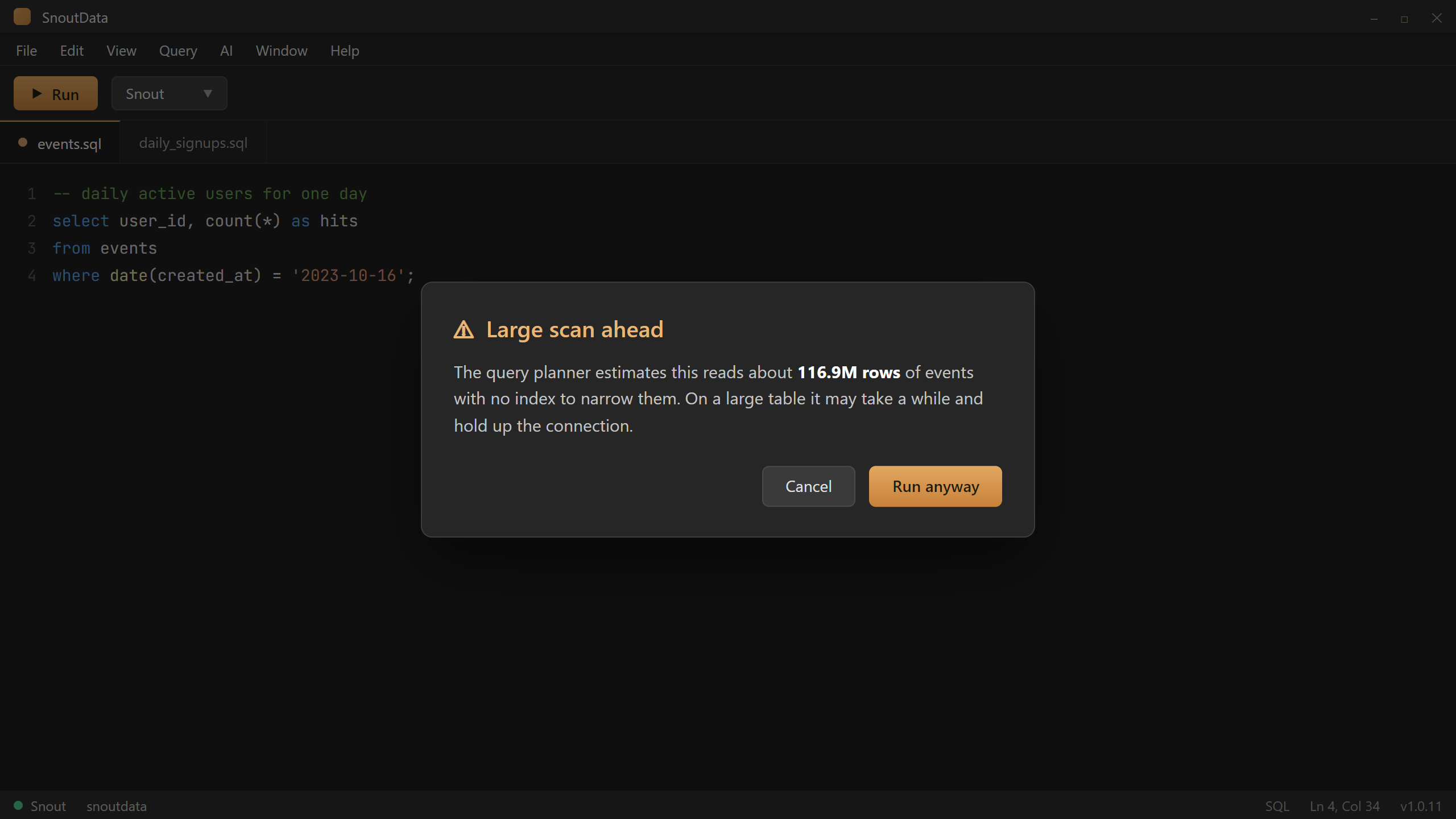The height and width of the screenshot is (819, 1456).
Task: Click the v1.0.11 version label
Action: coord(1421,806)
